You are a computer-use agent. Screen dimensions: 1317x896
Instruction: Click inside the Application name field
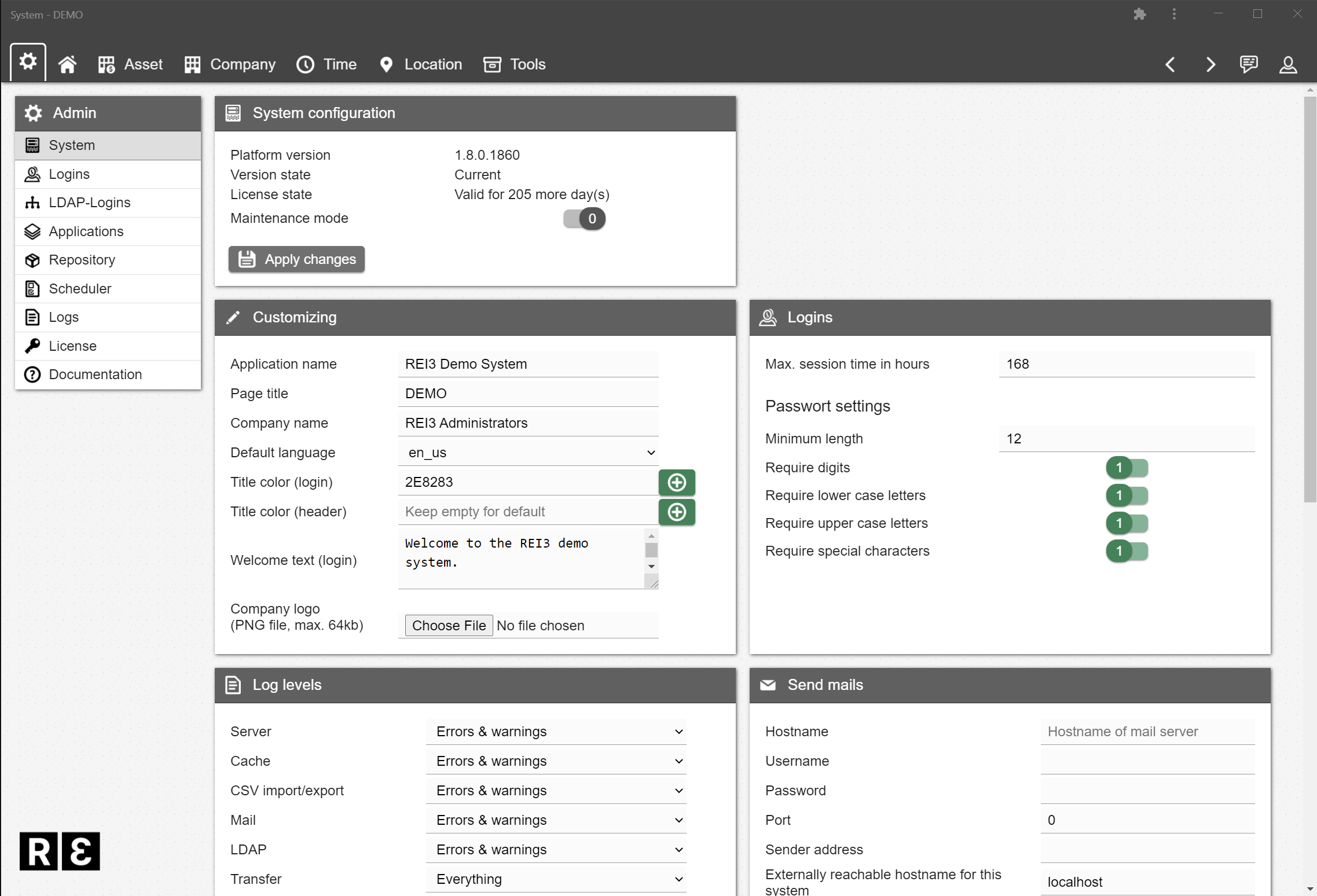(528, 363)
